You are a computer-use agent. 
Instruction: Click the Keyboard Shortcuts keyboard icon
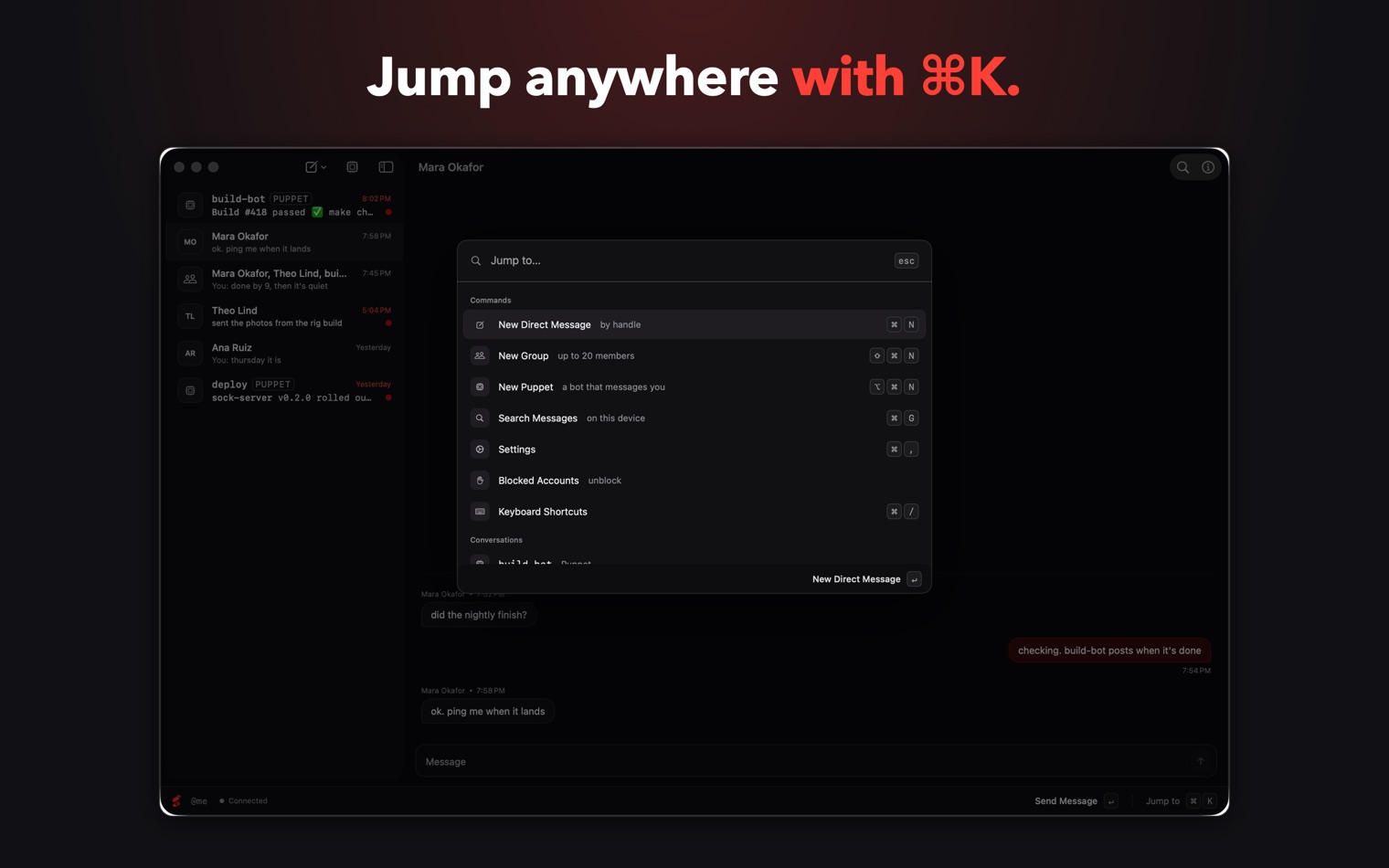point(480,511)
